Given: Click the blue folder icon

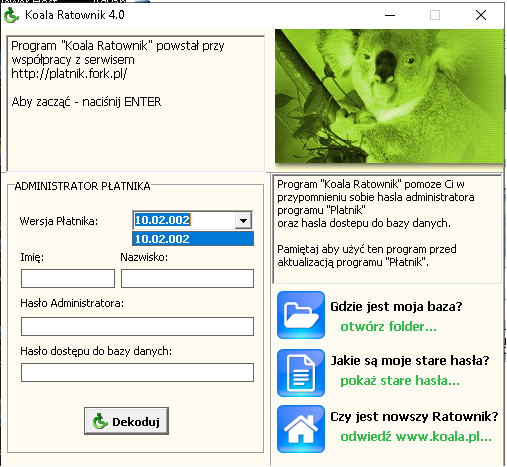Looking at the screenshot, I should (x=301, y=315).
